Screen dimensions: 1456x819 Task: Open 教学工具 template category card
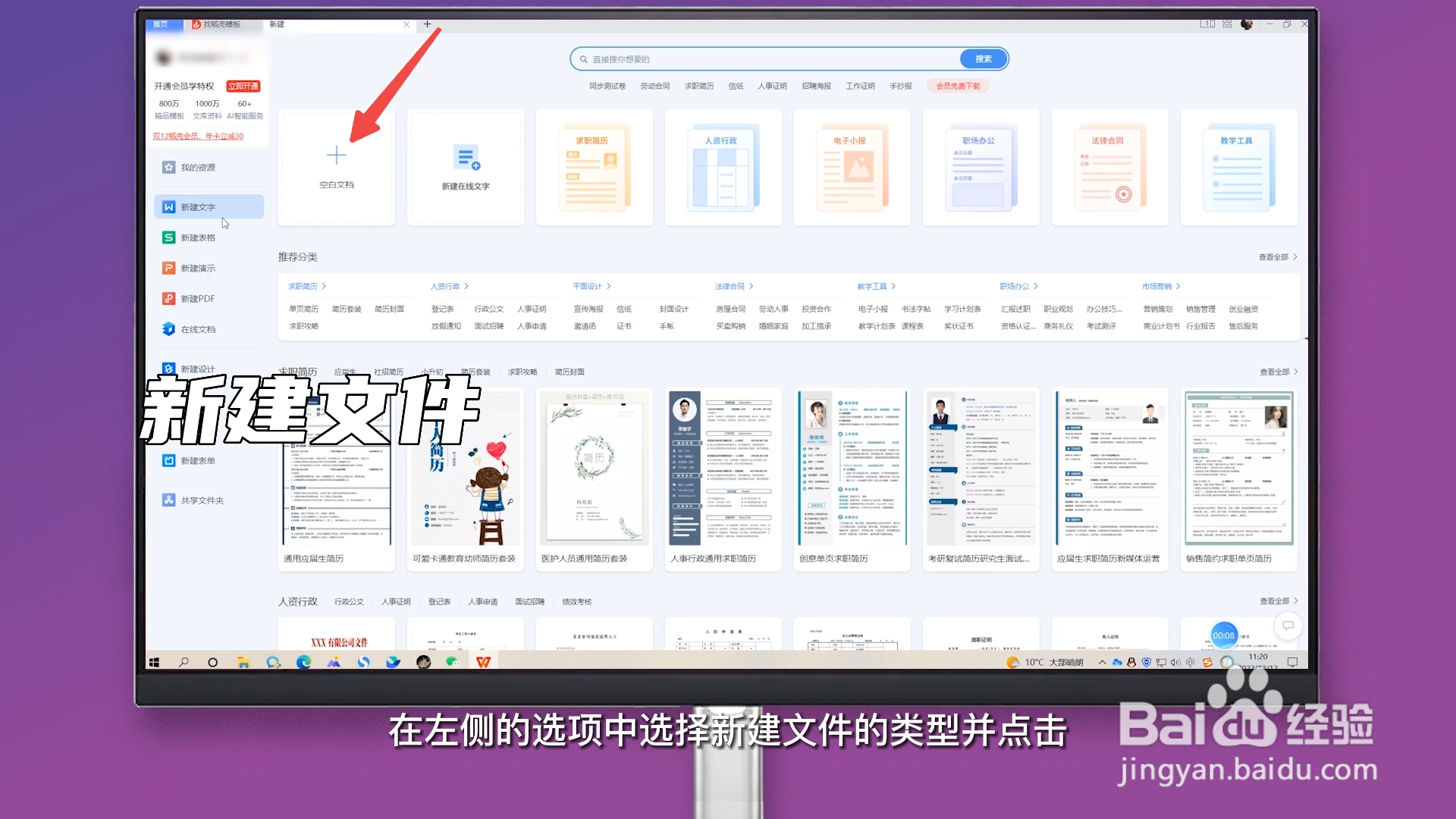coord(1239,168)
